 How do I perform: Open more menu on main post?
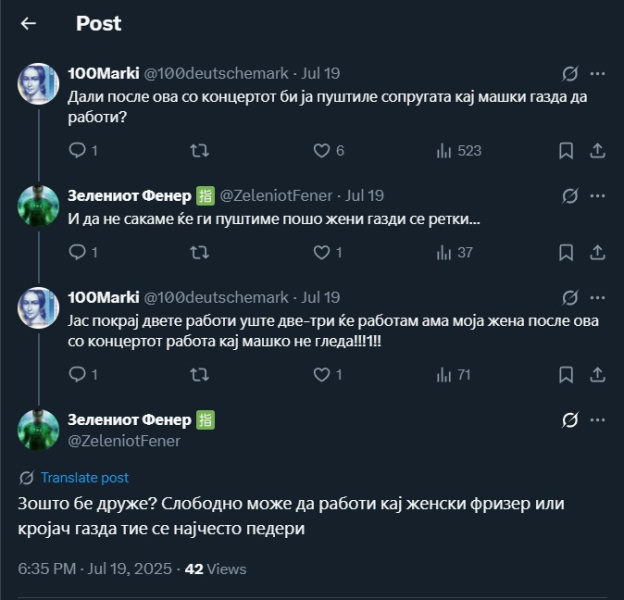[597, 420]
